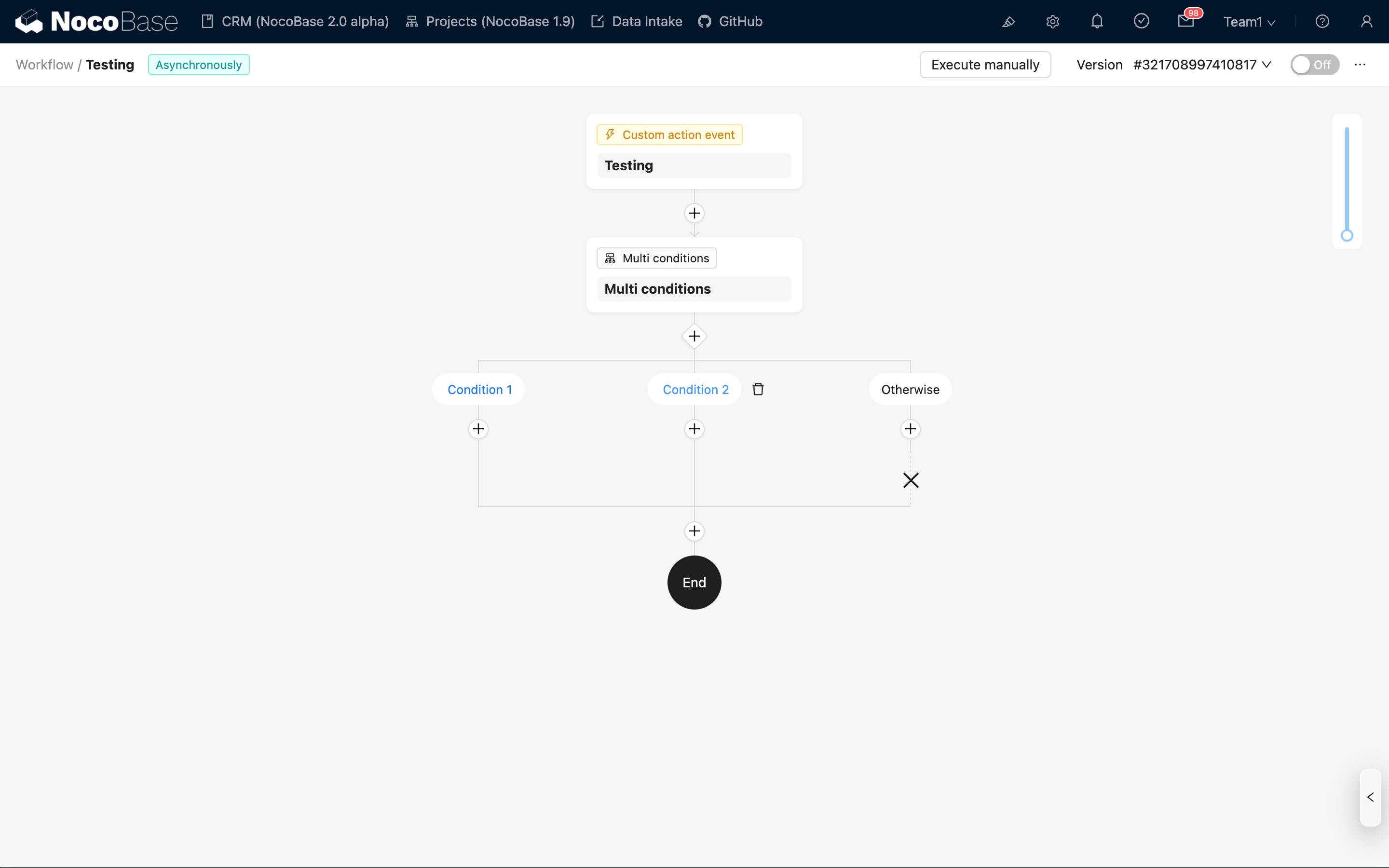This screenshot has width=1389, height=868.
Task: Open the mail inbox with 98 badge
Action: click(x=1185, y=22)
